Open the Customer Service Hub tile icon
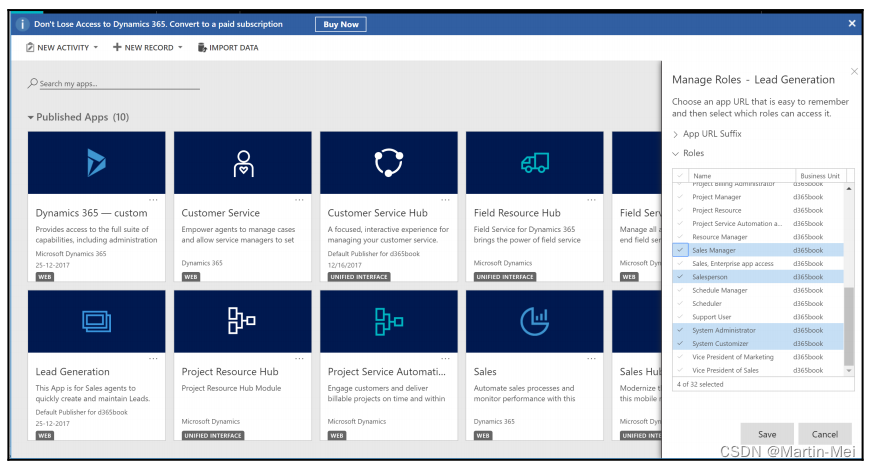This screenshot has height=467, width=870. click(x=388, y=163)
